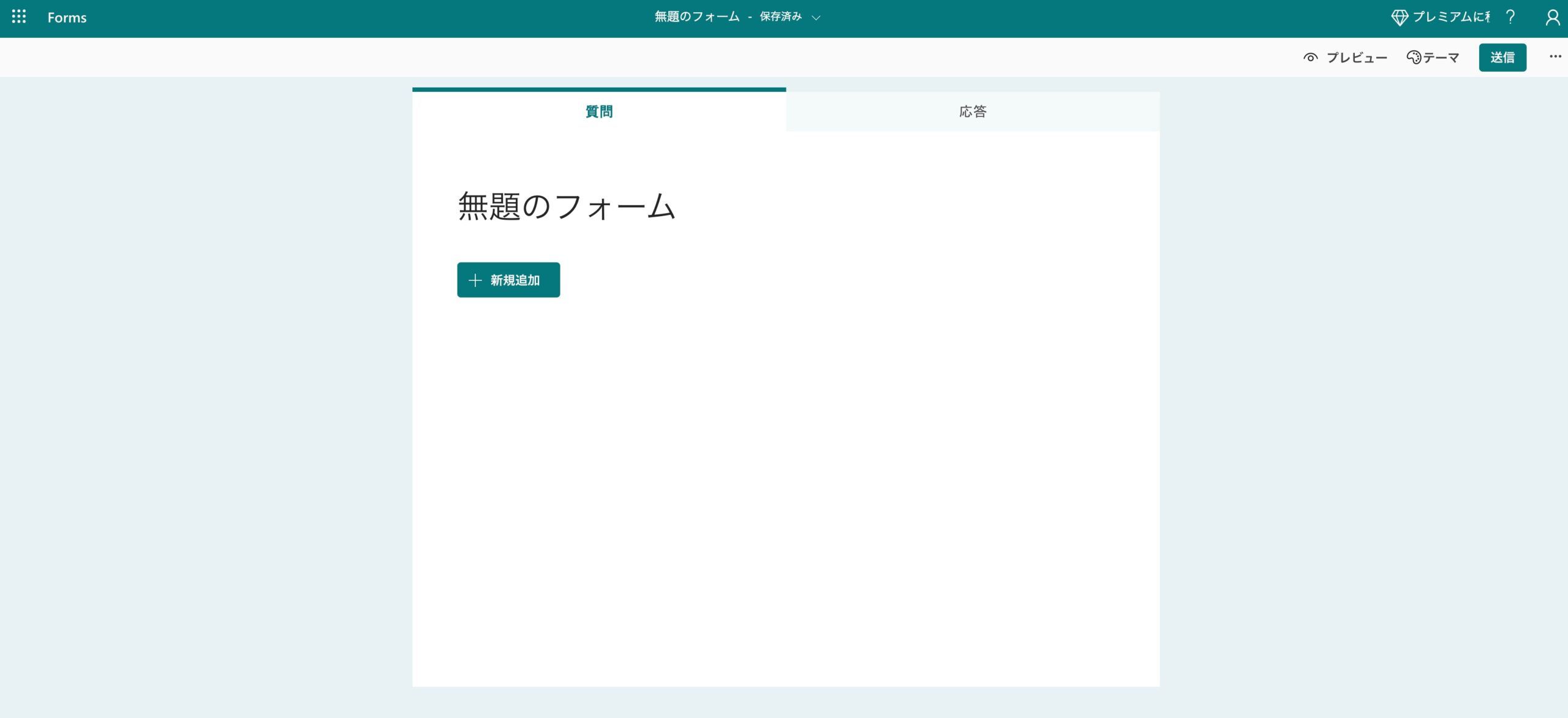
Task: Select the form title text in the top bar
Action: click(x=696, y=17)
